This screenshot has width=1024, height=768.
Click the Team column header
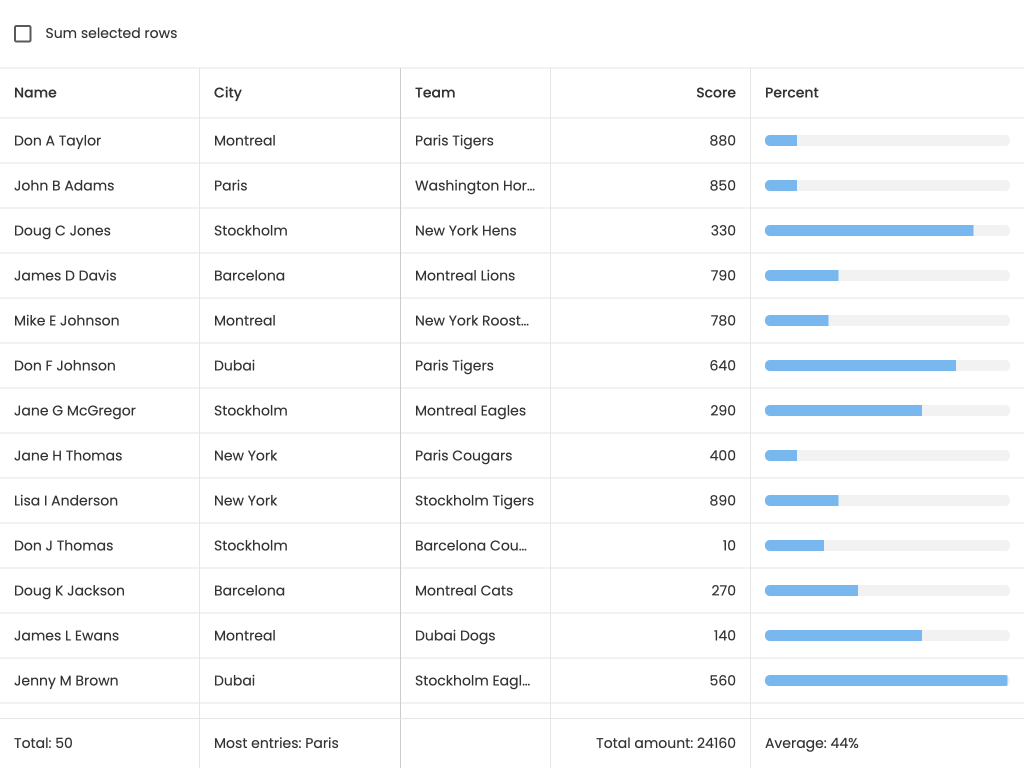click(435, 93)
